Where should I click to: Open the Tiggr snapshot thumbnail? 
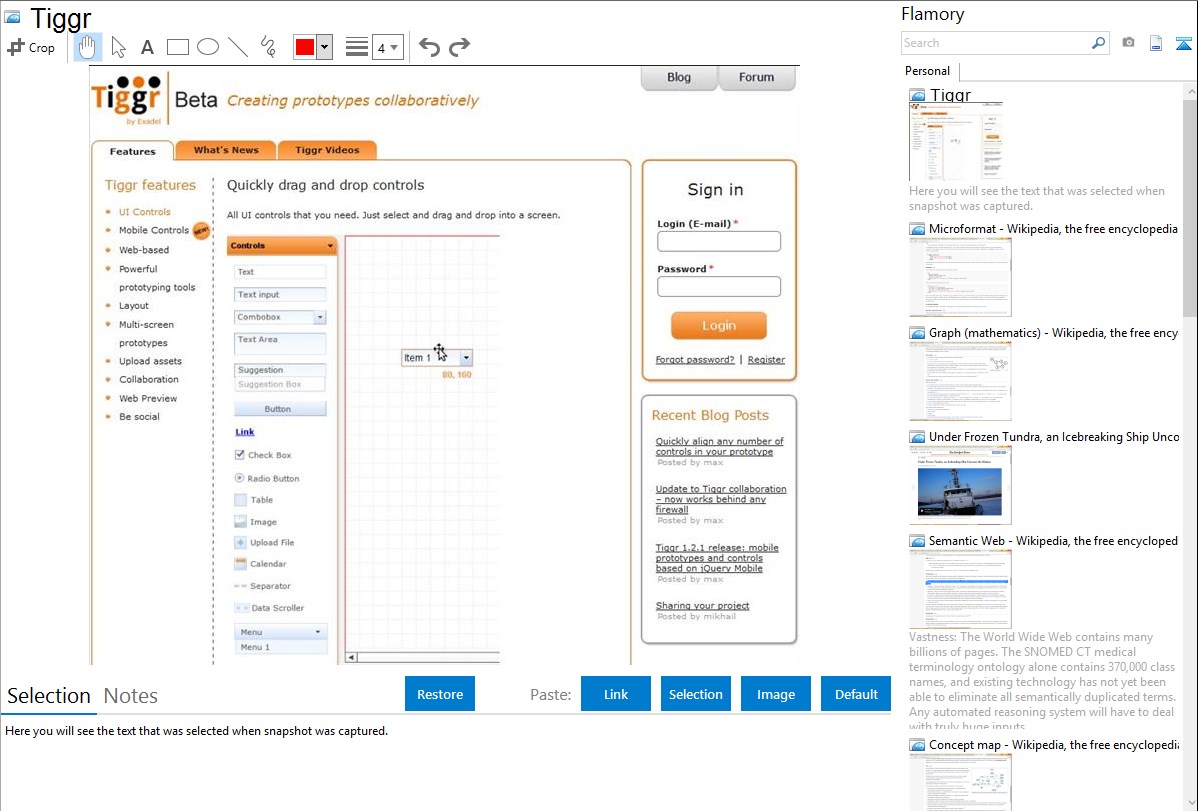[955, 141]
